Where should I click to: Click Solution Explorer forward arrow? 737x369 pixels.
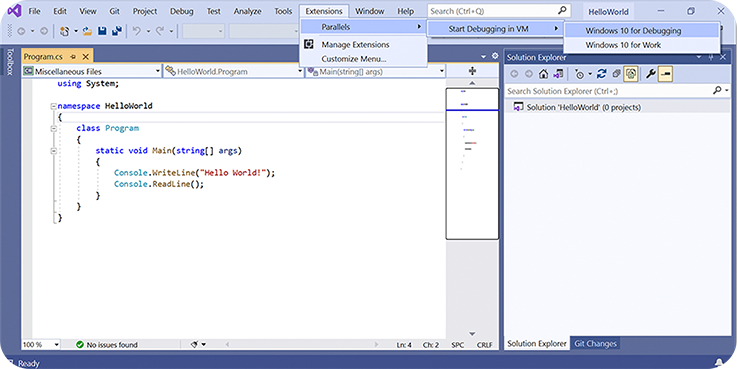tap(529, 74)
